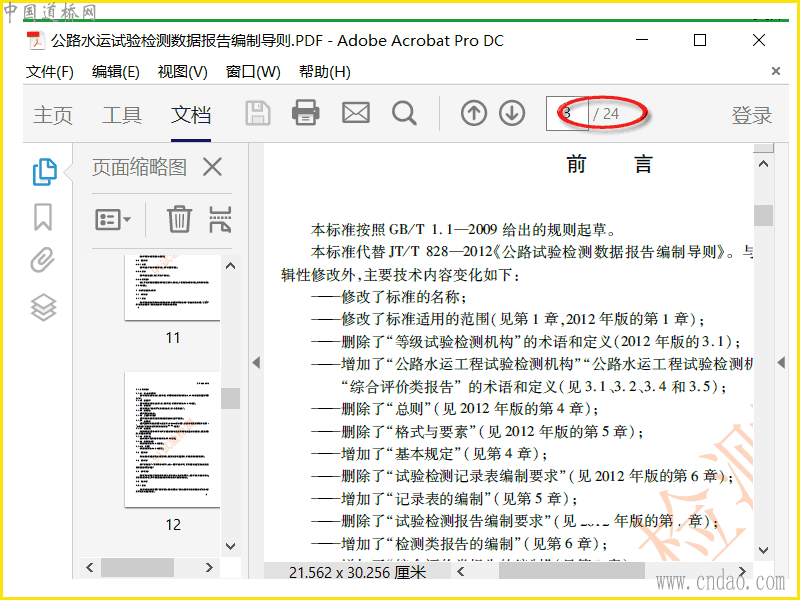This screenshot has height=600, width=800.
Task: Click the page number input field
Action: (567, 113)
